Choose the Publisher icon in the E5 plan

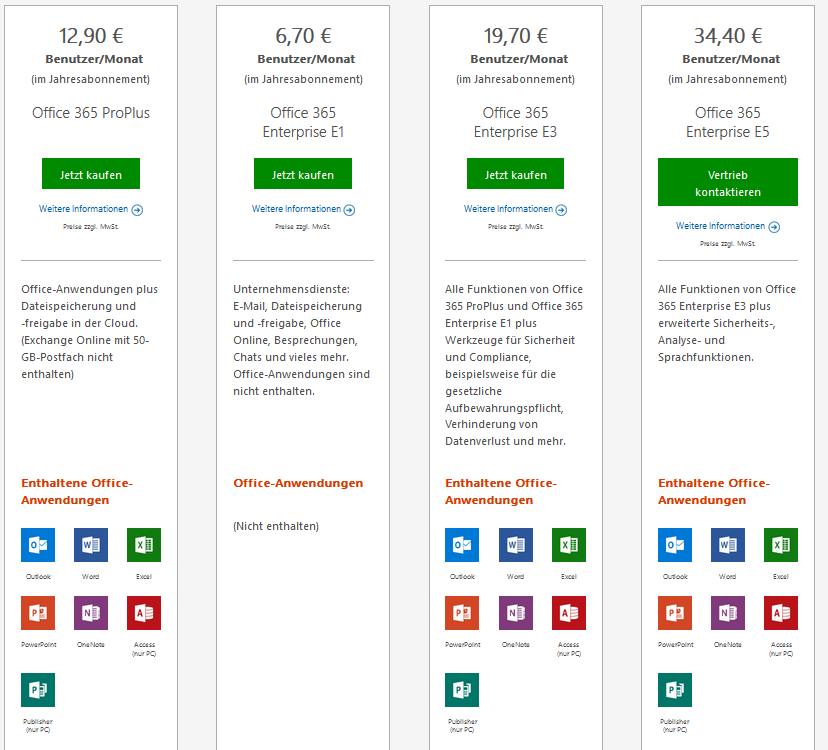675,689
